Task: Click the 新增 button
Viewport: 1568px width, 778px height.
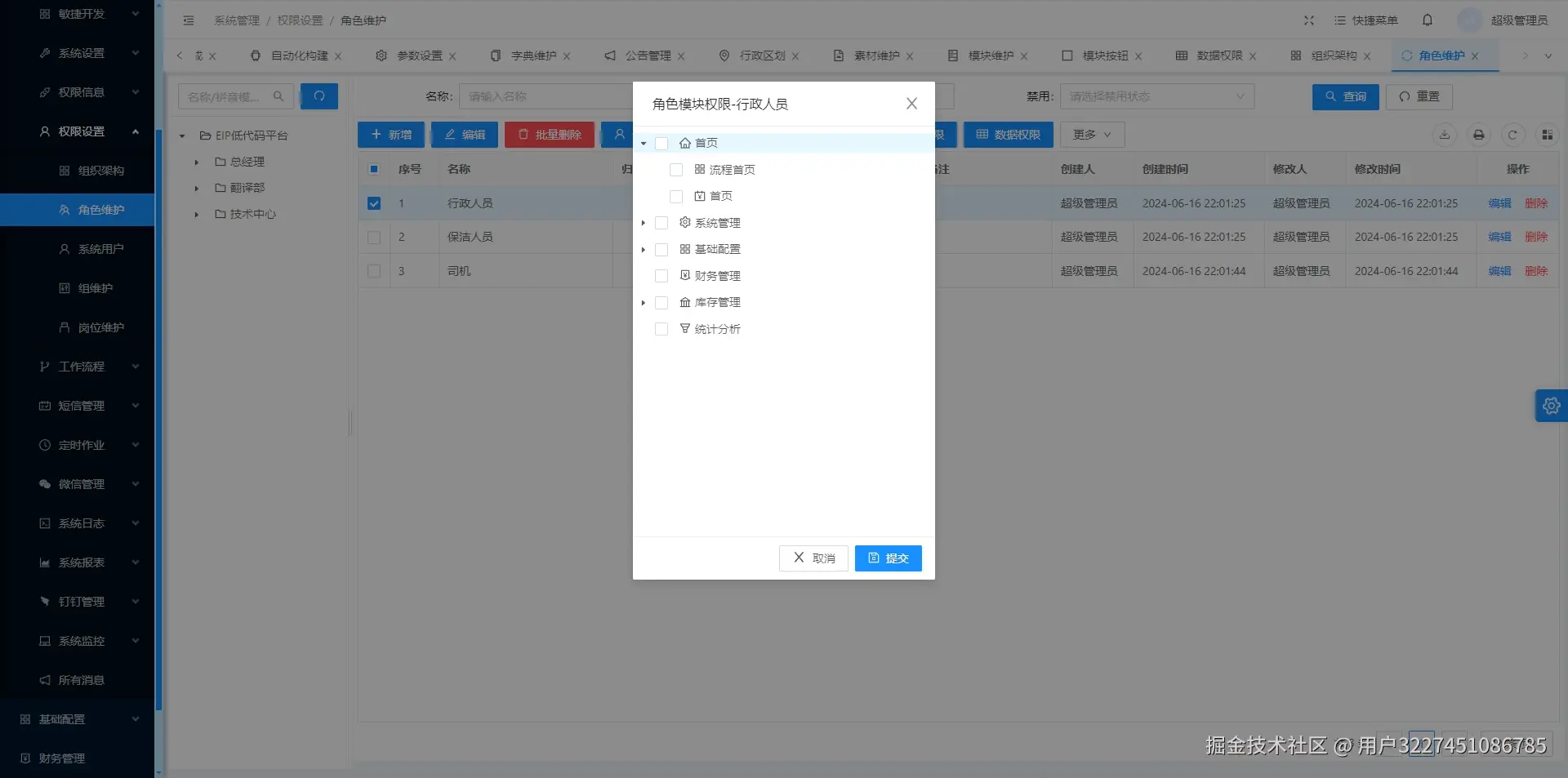Action: (x=391, y=135)
